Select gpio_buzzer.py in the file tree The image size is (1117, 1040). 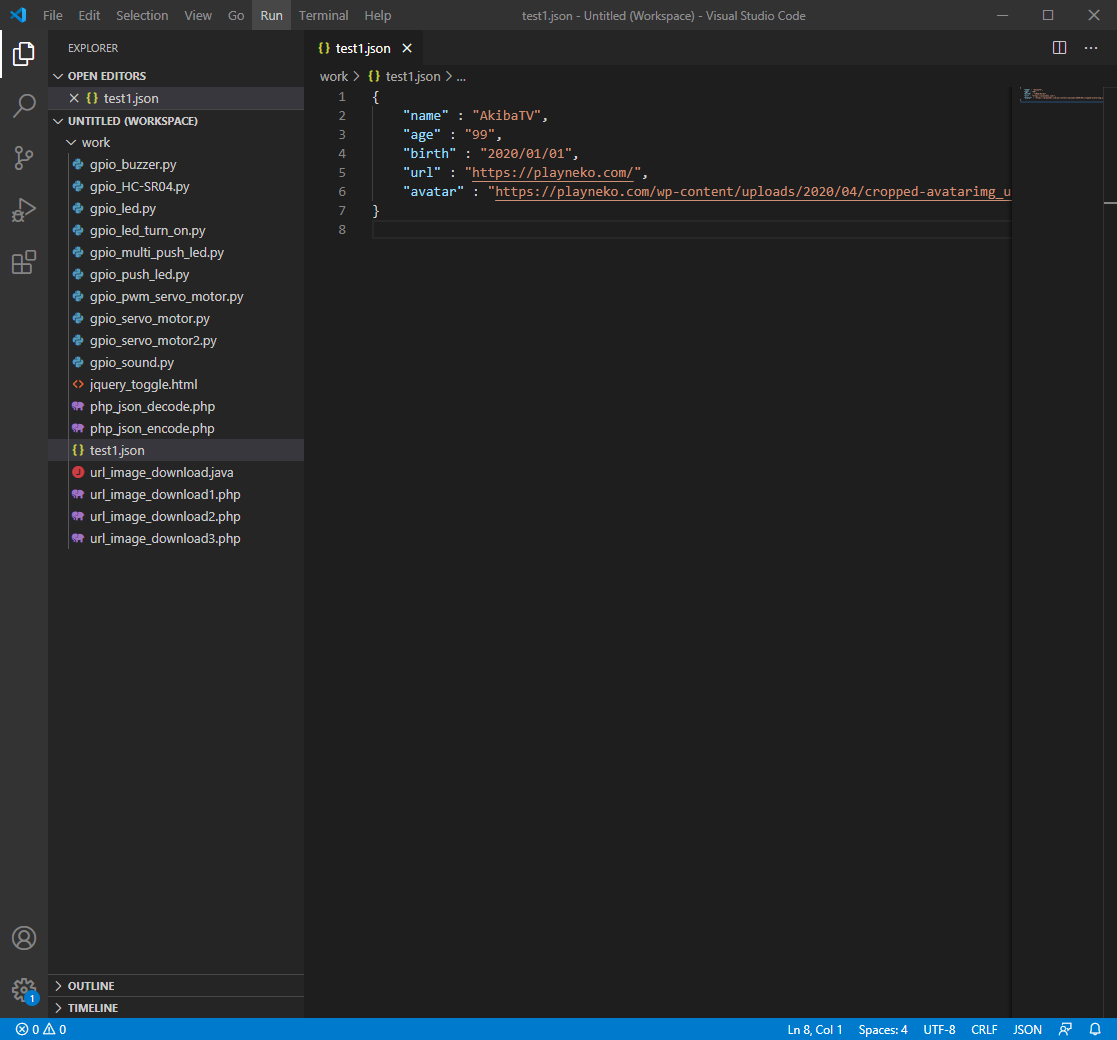pos(133,164)
